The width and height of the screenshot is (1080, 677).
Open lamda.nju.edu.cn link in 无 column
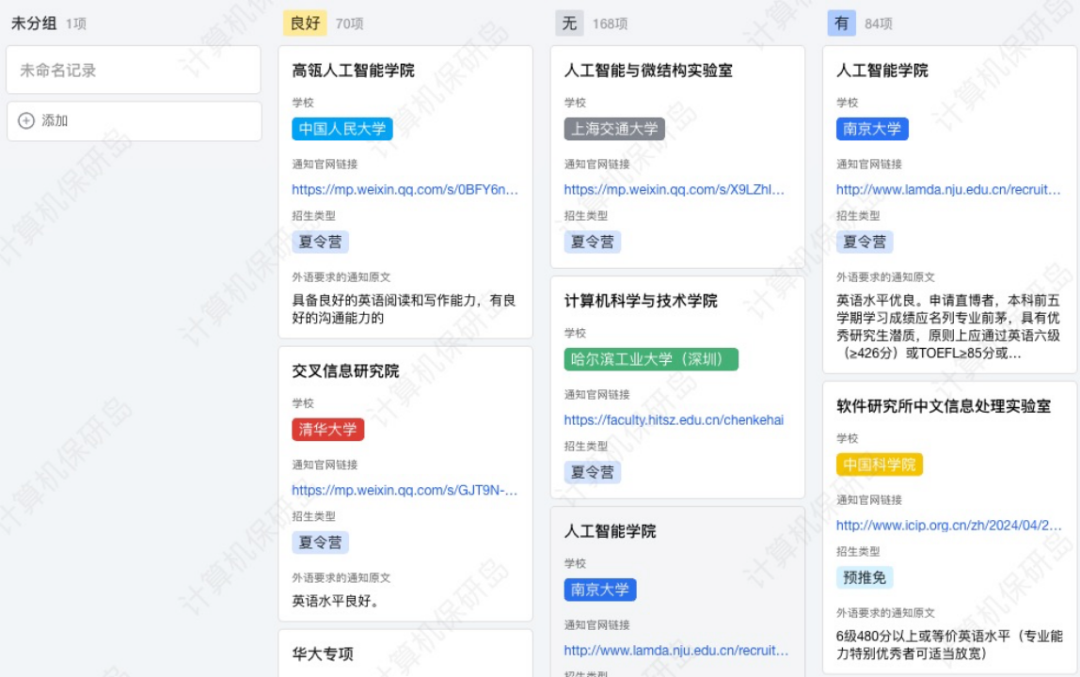(676, 651)
